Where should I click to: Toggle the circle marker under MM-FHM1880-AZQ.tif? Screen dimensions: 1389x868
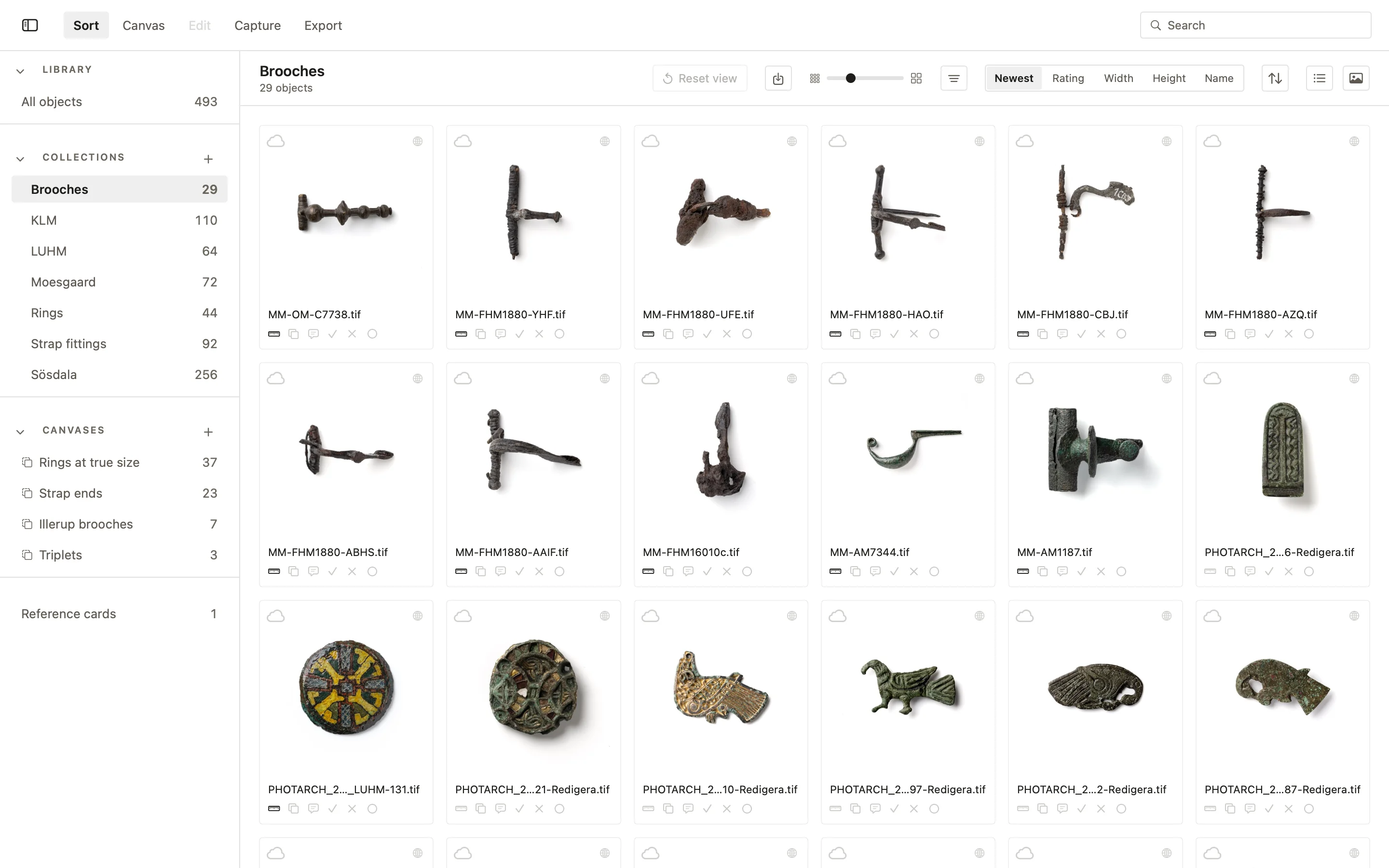pyautogui.click(x=1308, y=334)
